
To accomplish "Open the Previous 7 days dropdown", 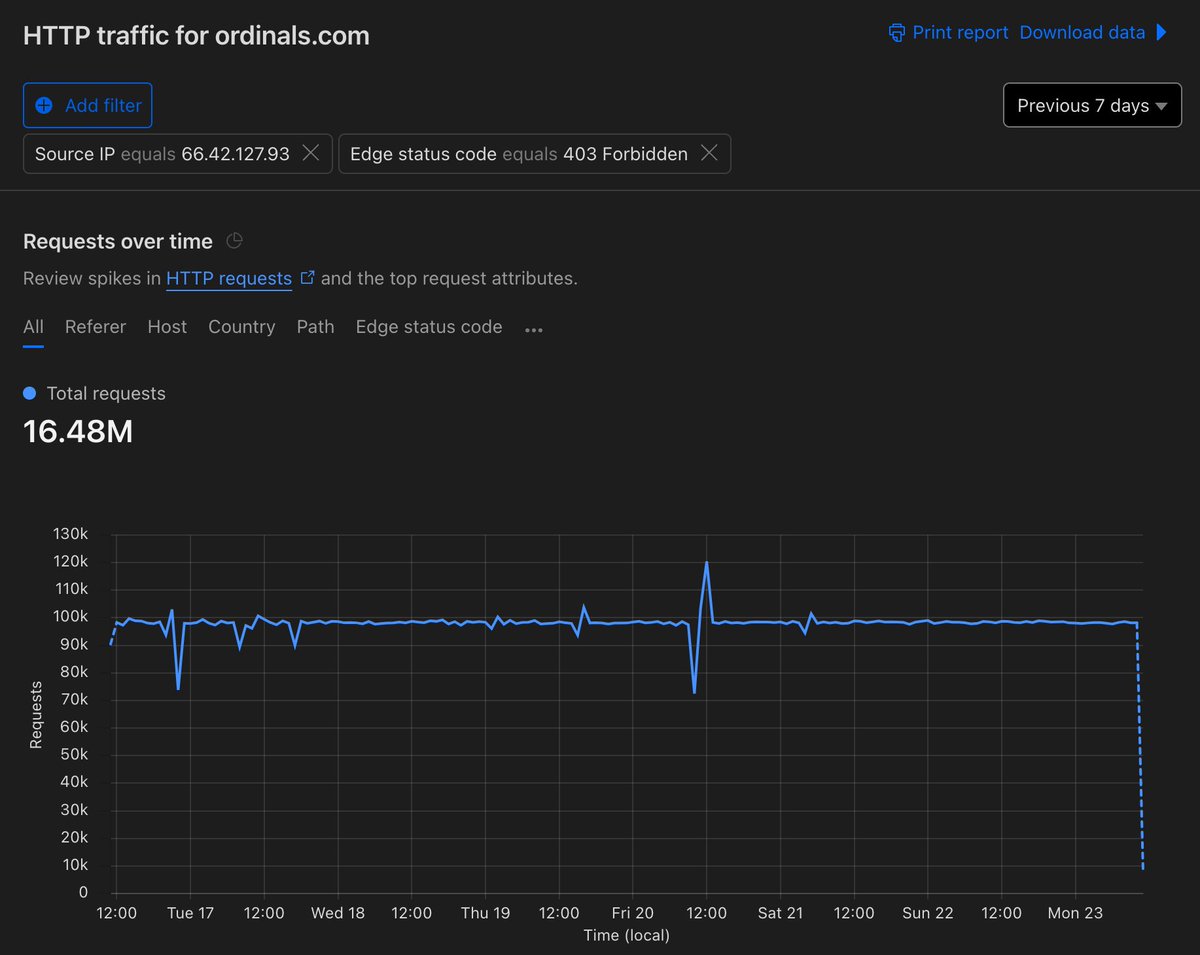I will point(1092,105).
